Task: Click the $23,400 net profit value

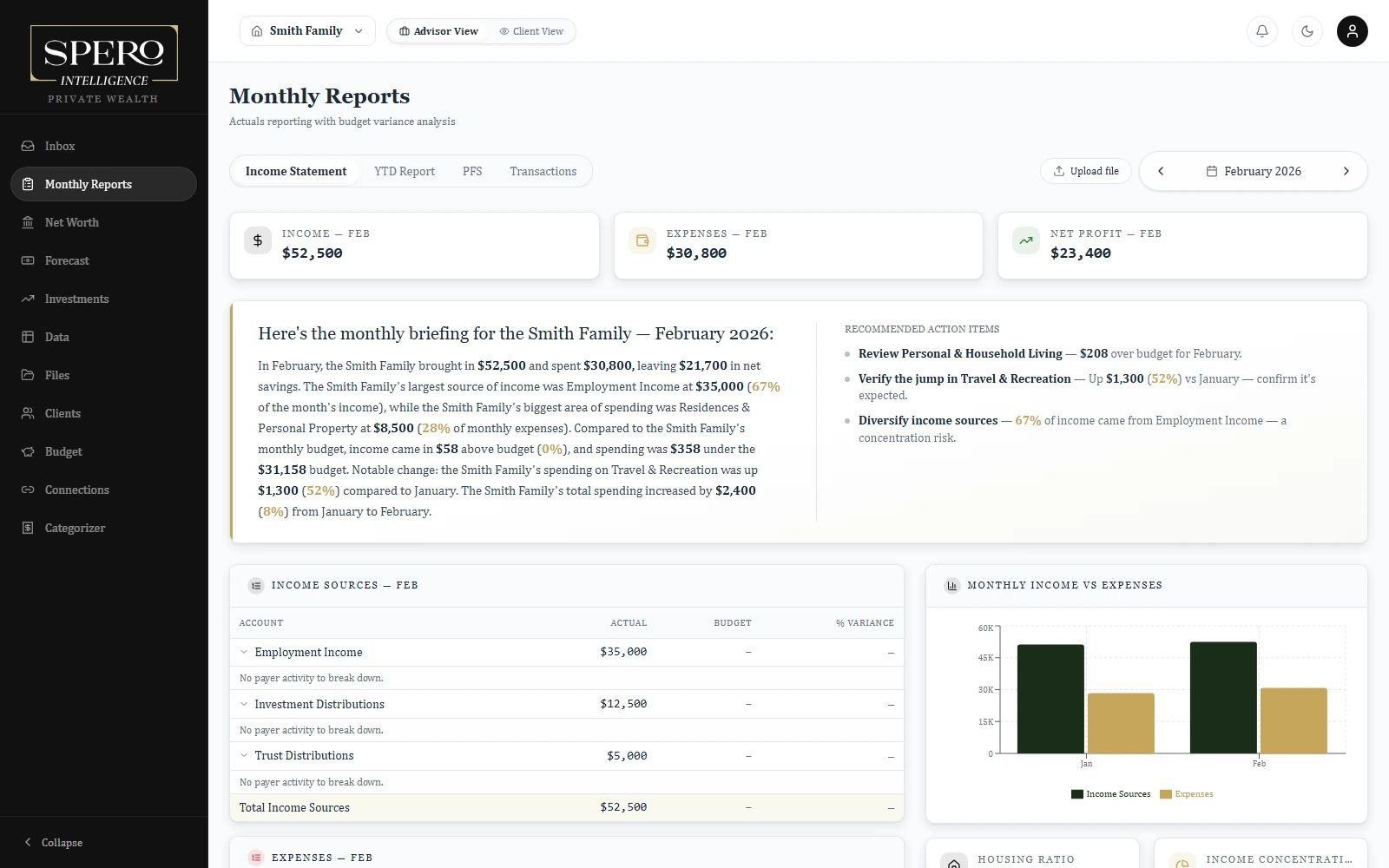Action: coord(1081,253)
